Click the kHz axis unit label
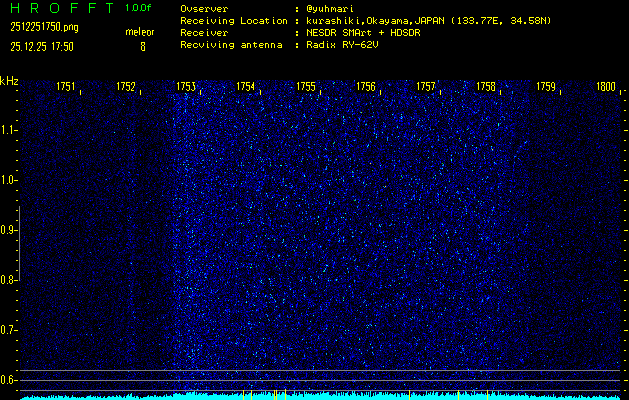This screenshot has height=400, width=629. point(9,81)
